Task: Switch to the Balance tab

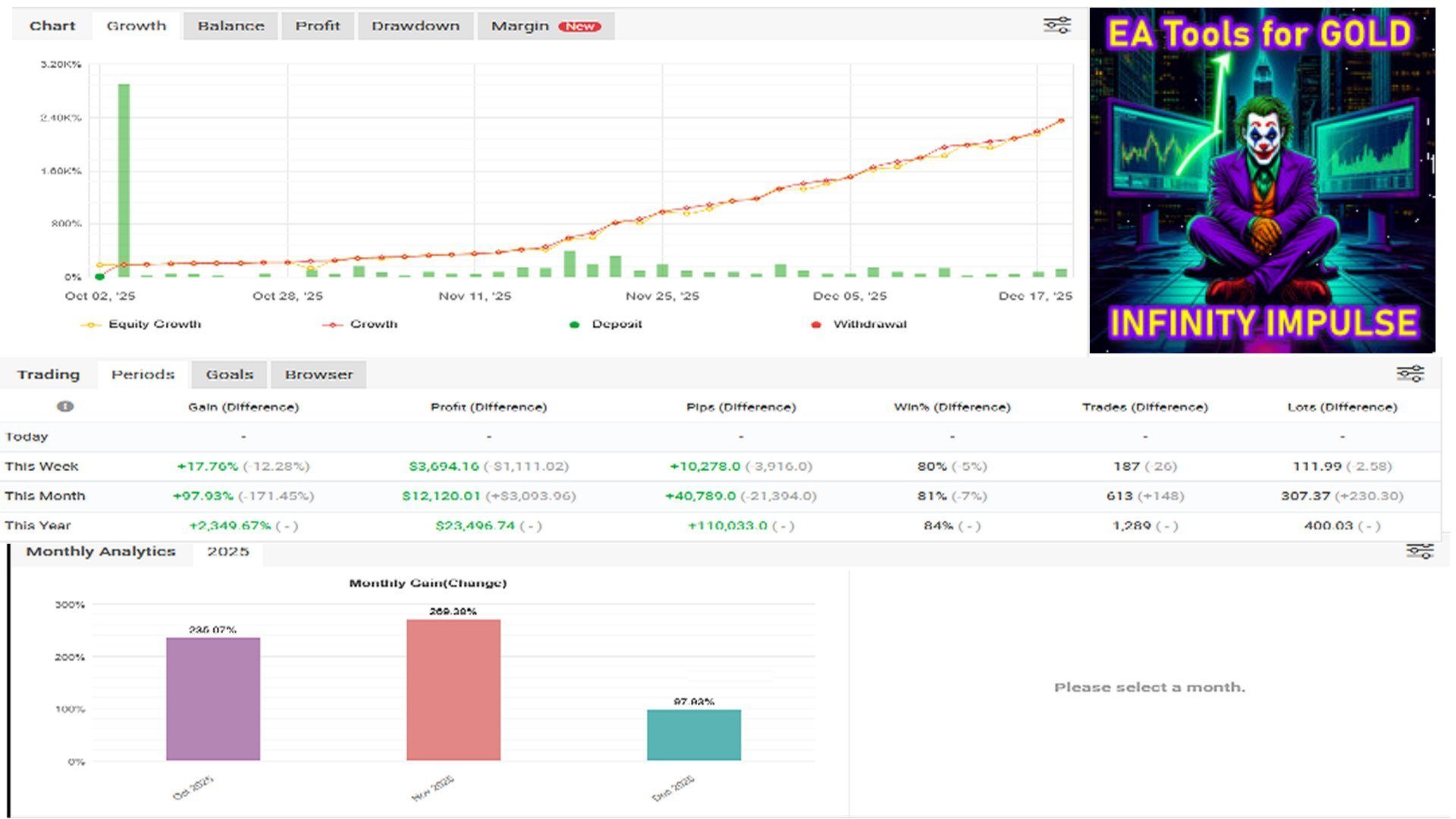Action: [x=231, y=26]
